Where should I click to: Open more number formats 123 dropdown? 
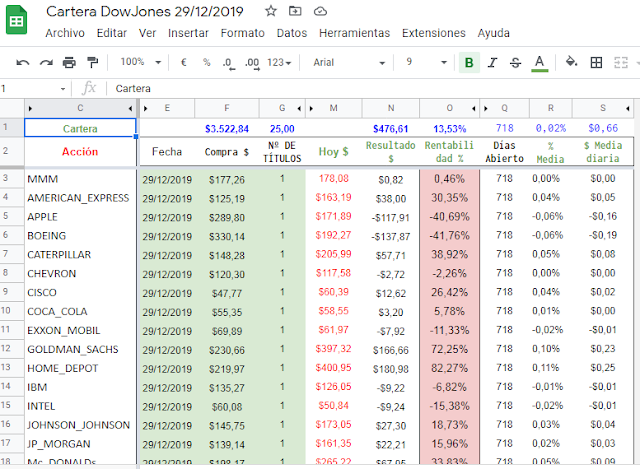coord(279,62)
